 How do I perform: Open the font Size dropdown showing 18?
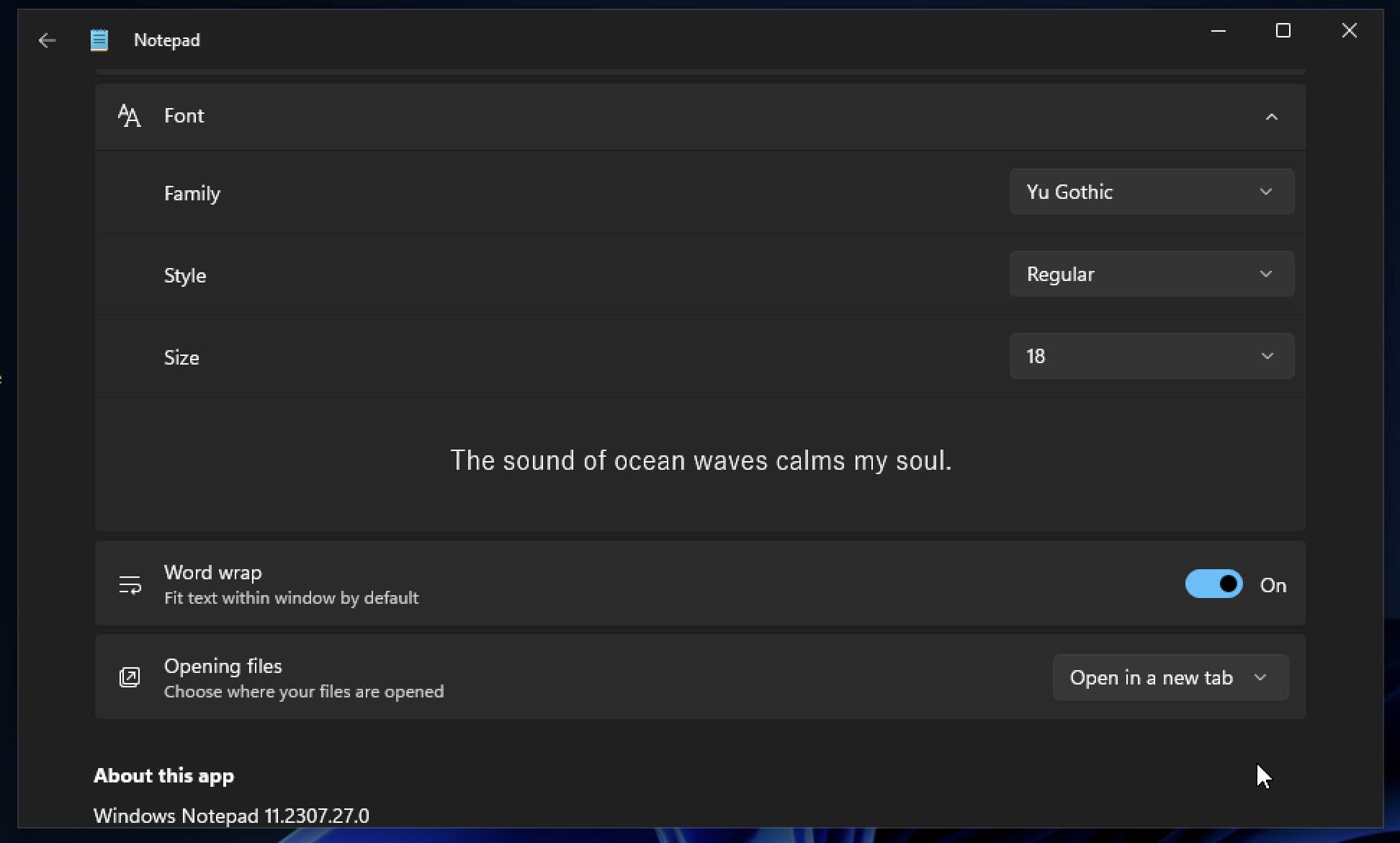[x=1150, y=355]
